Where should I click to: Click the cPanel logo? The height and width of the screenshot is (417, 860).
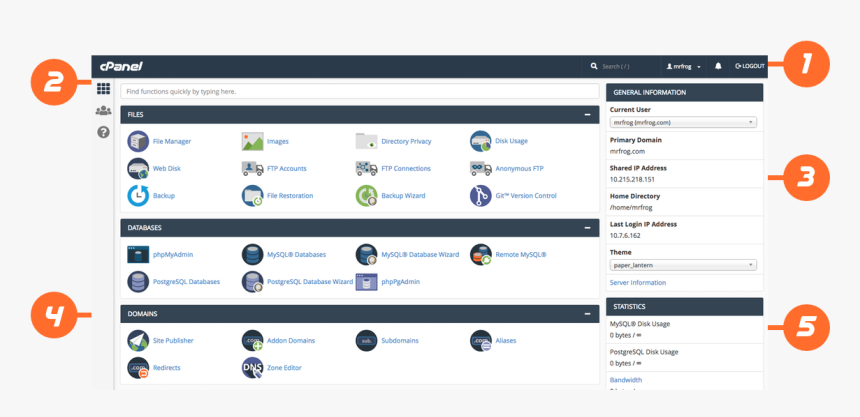121,66
